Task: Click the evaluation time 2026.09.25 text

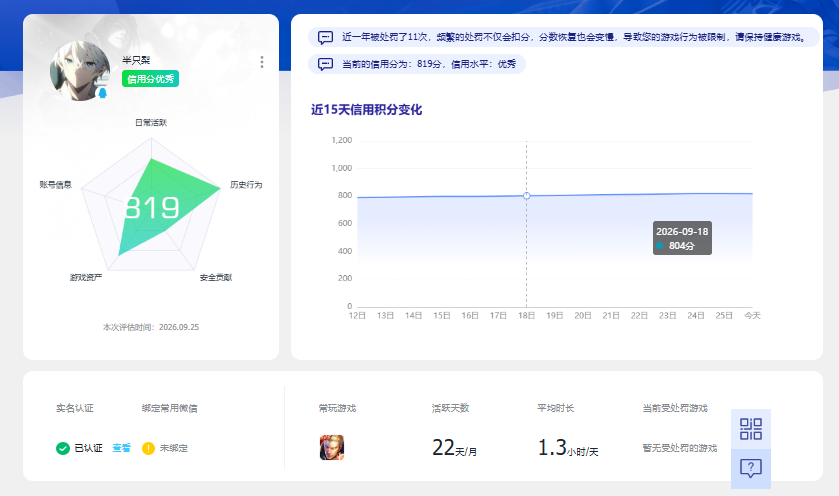Action: coord(151,327)
